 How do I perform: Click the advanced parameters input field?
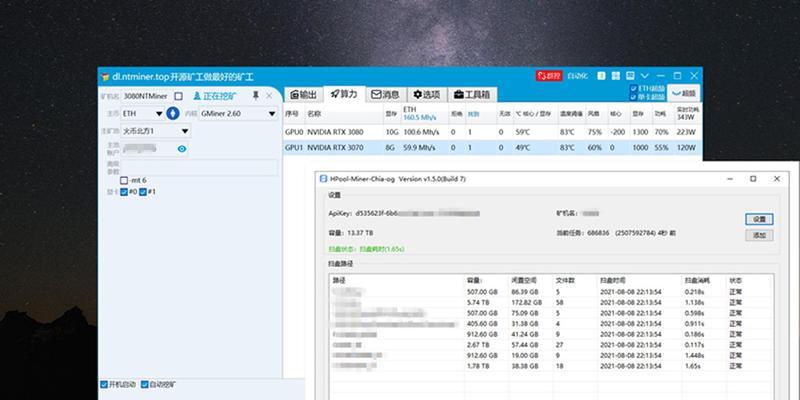click(x=199, y=167)
